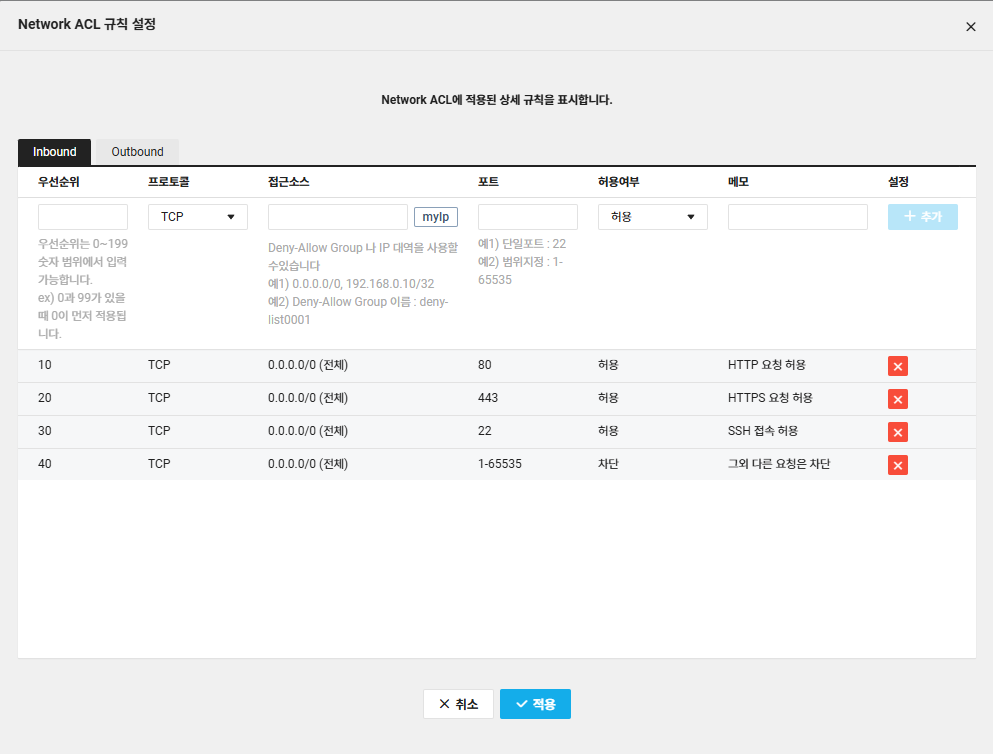The height and width of the screenshot is (754, 993).
Task: Select the 'SSH 접속 허용' memo text
Action: (x=762, y=430)
